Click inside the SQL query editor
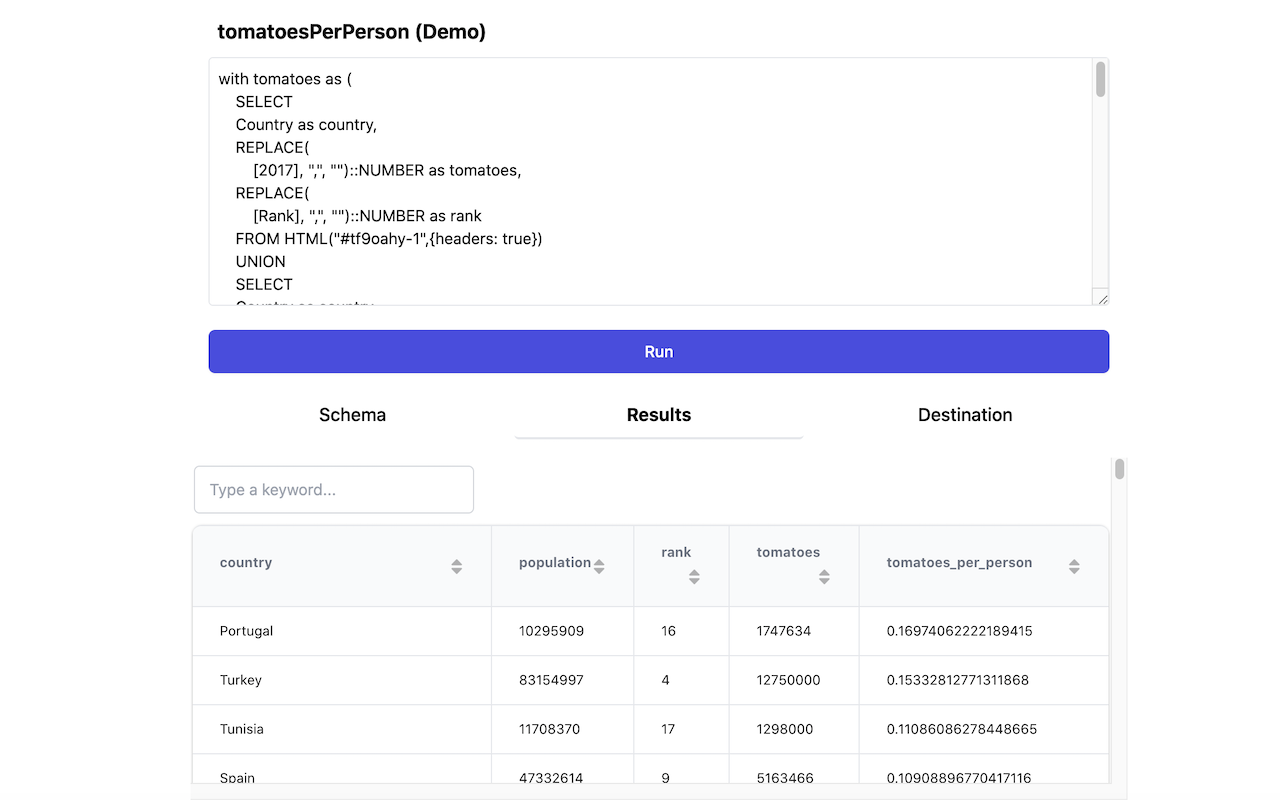This screenshot has width=1280, height=800. click(650, 180)
